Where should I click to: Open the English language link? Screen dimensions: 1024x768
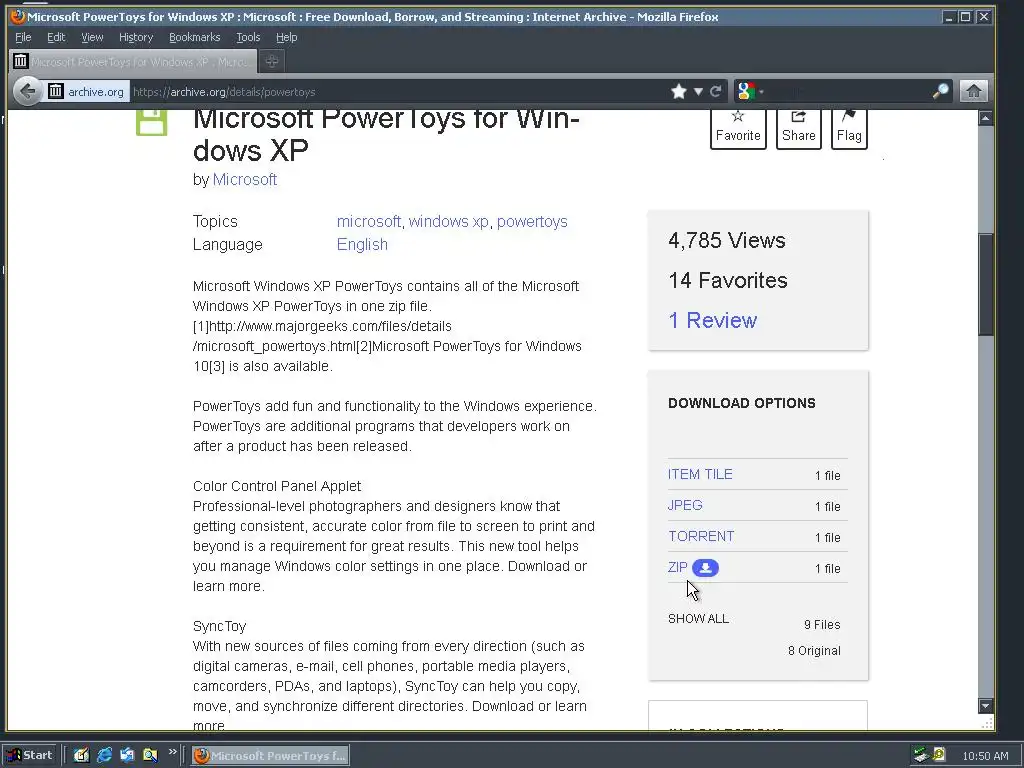point(362,244)
